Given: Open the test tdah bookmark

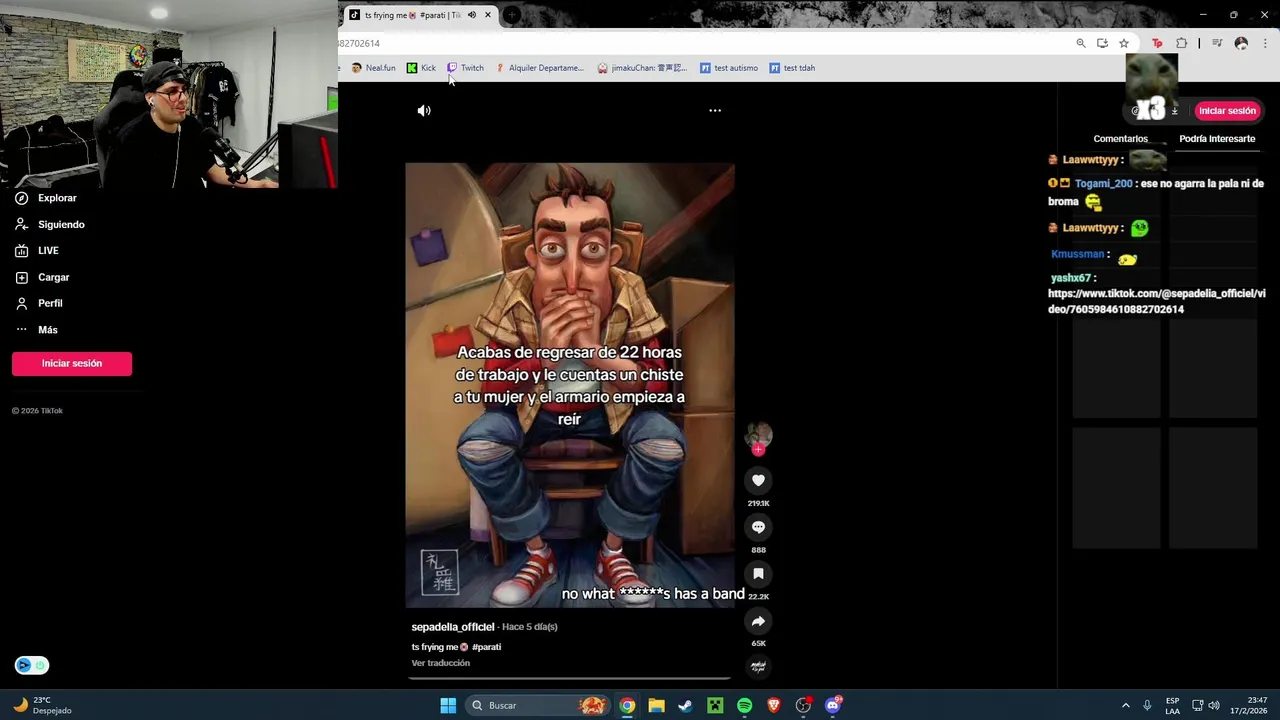Looking at the screenshot, I should [x=791, y=68].
